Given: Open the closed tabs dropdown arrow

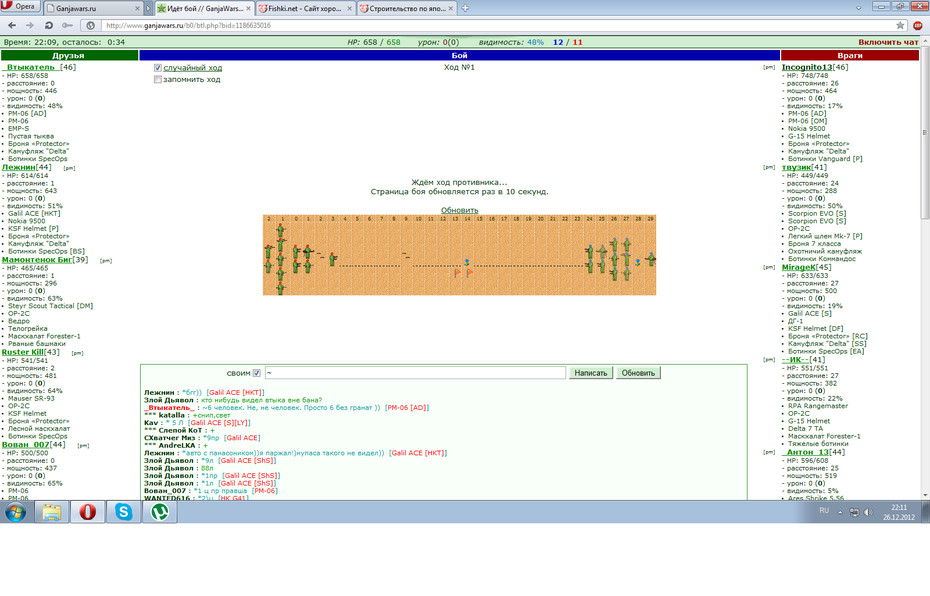Looking at the screenshot, I should pyautogui.click(x=858, y=8).
